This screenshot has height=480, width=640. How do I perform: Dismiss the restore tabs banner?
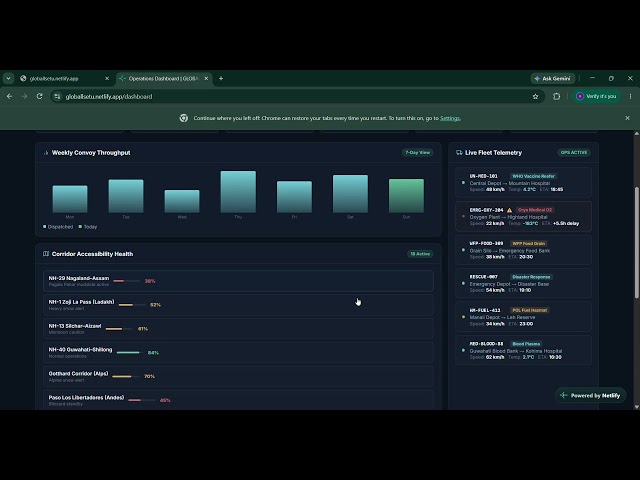(627, 118)
